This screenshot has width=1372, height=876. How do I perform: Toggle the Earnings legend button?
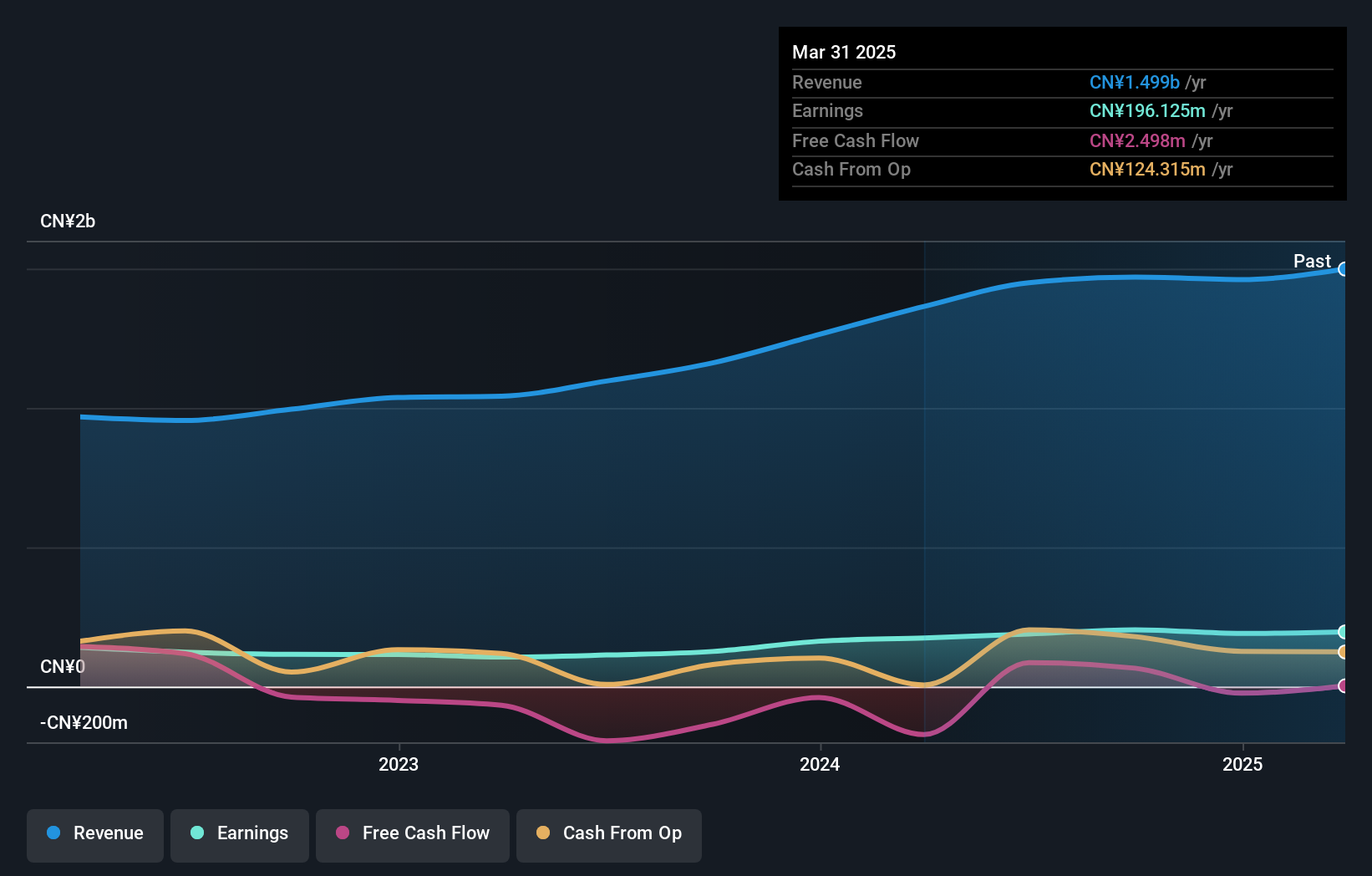coord(240,835)
